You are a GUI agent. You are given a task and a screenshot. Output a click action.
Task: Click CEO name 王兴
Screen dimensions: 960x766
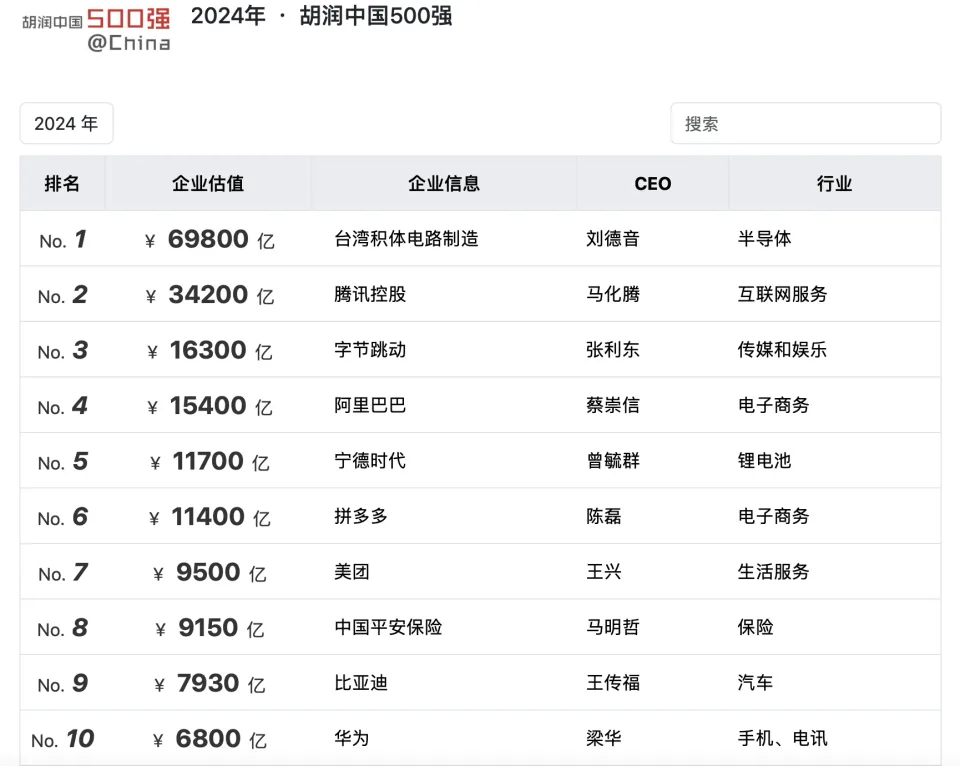604,572
